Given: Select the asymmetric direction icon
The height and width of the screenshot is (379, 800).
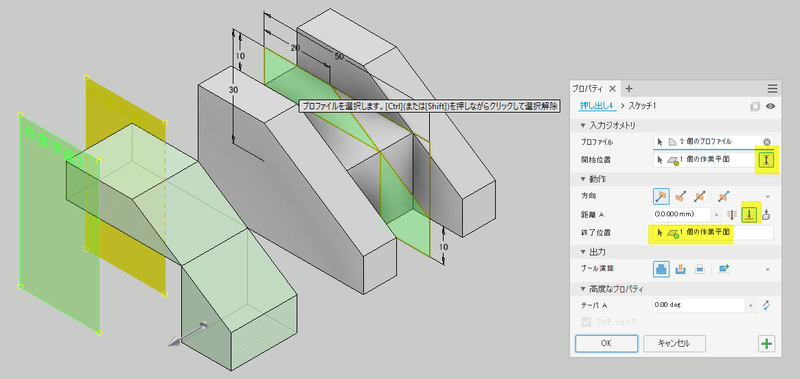Looking at the screenshot, I should pyautogui.click(x=722, y=196).
